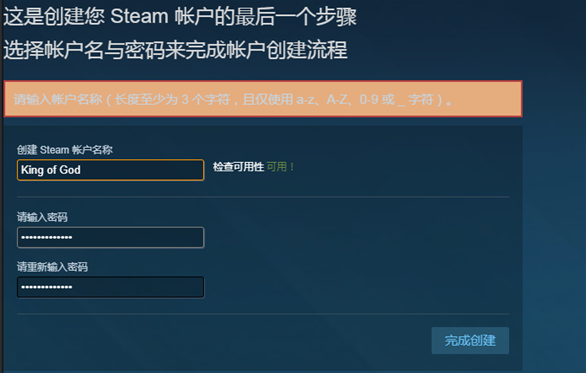Click the "King of God" text in name field
The width and height of the screenshot is (586, 373).
(x=51, y=170)
